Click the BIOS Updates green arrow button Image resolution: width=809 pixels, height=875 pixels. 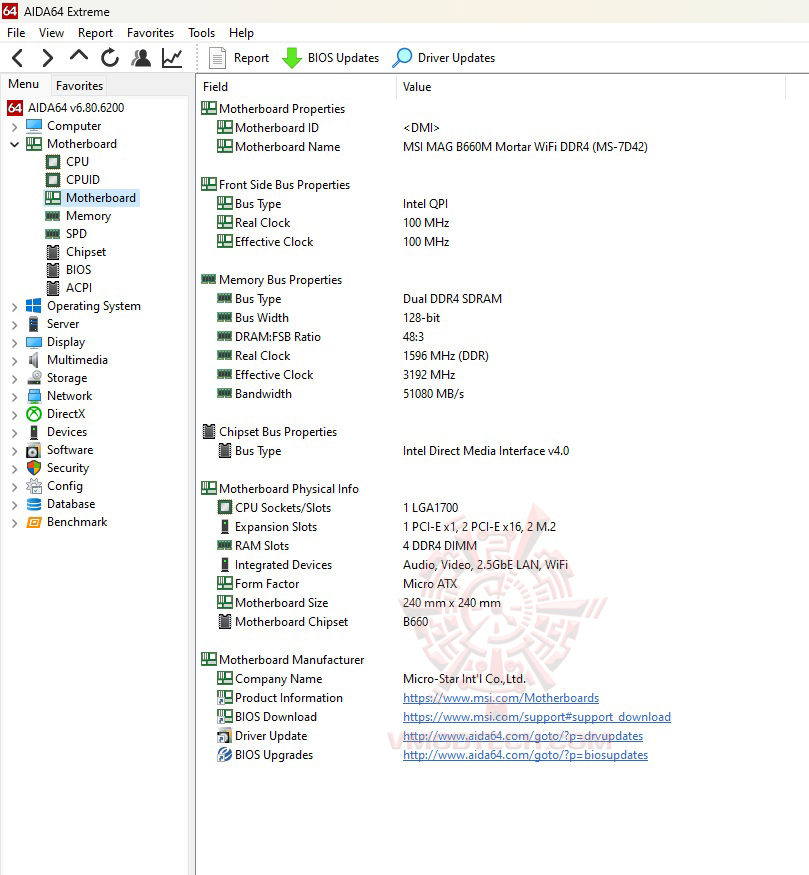click(x=330, y=57)
